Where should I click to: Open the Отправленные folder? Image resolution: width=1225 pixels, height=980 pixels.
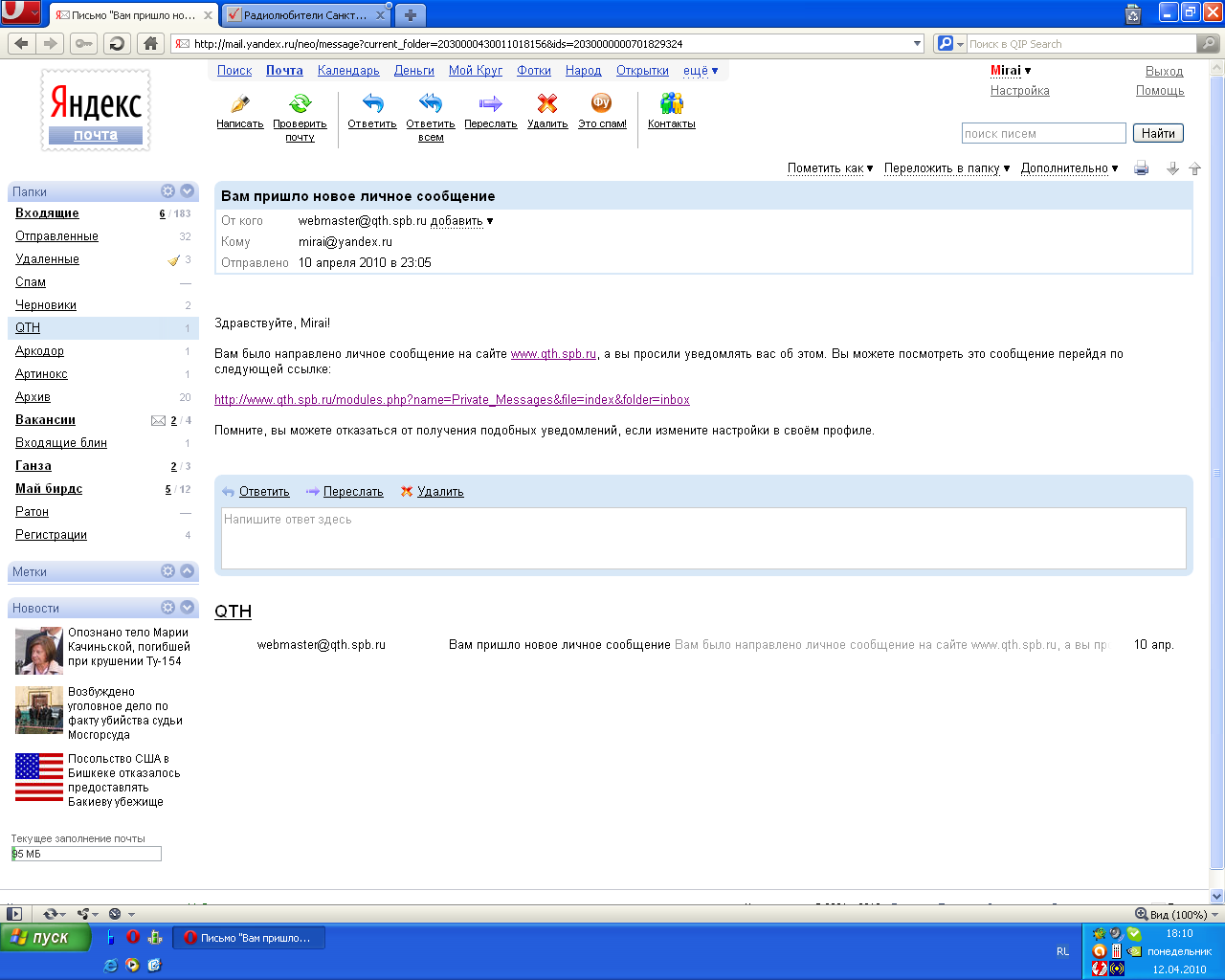pos(56,236)
